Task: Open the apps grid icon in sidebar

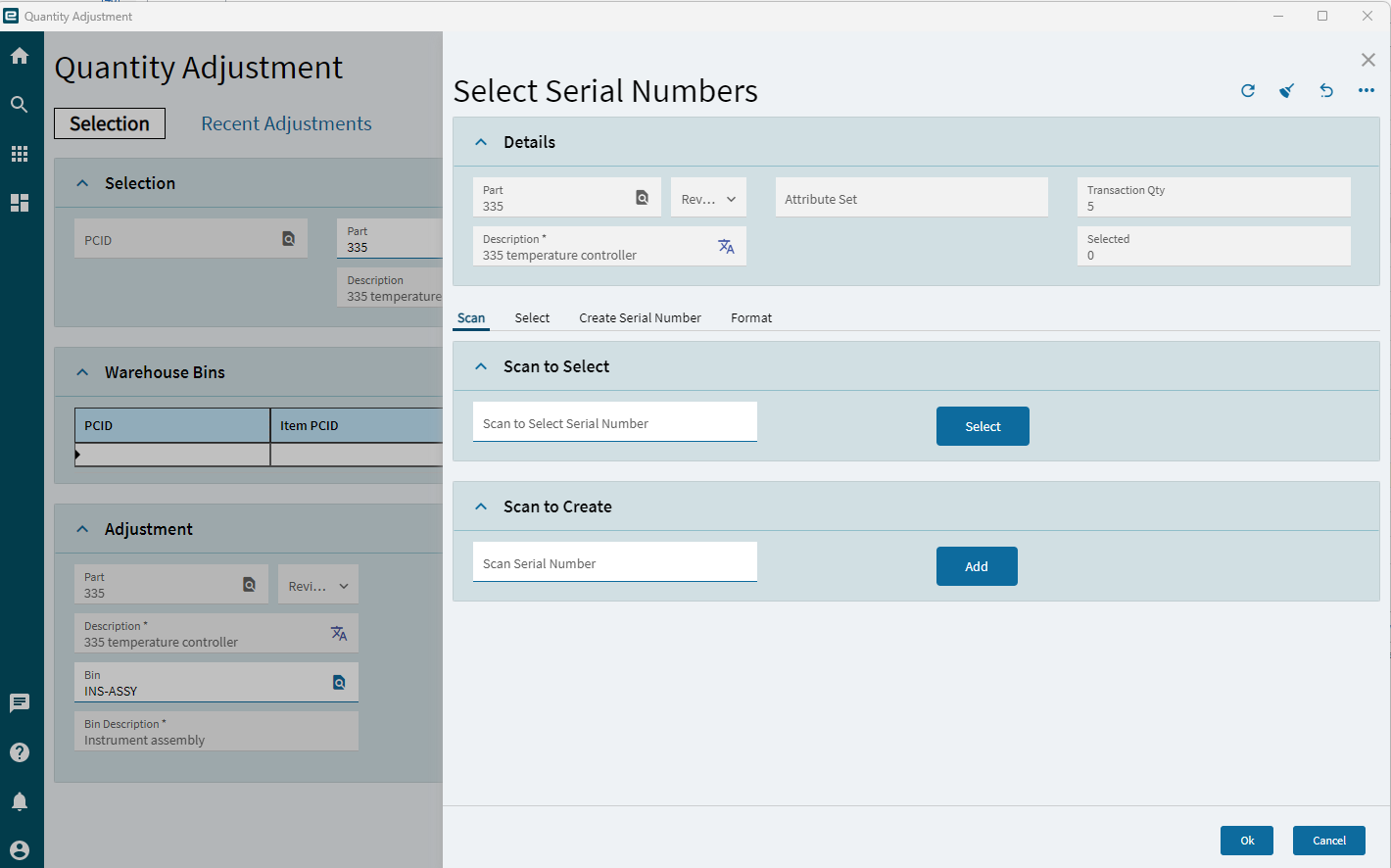Action: [x=20, y=153]
